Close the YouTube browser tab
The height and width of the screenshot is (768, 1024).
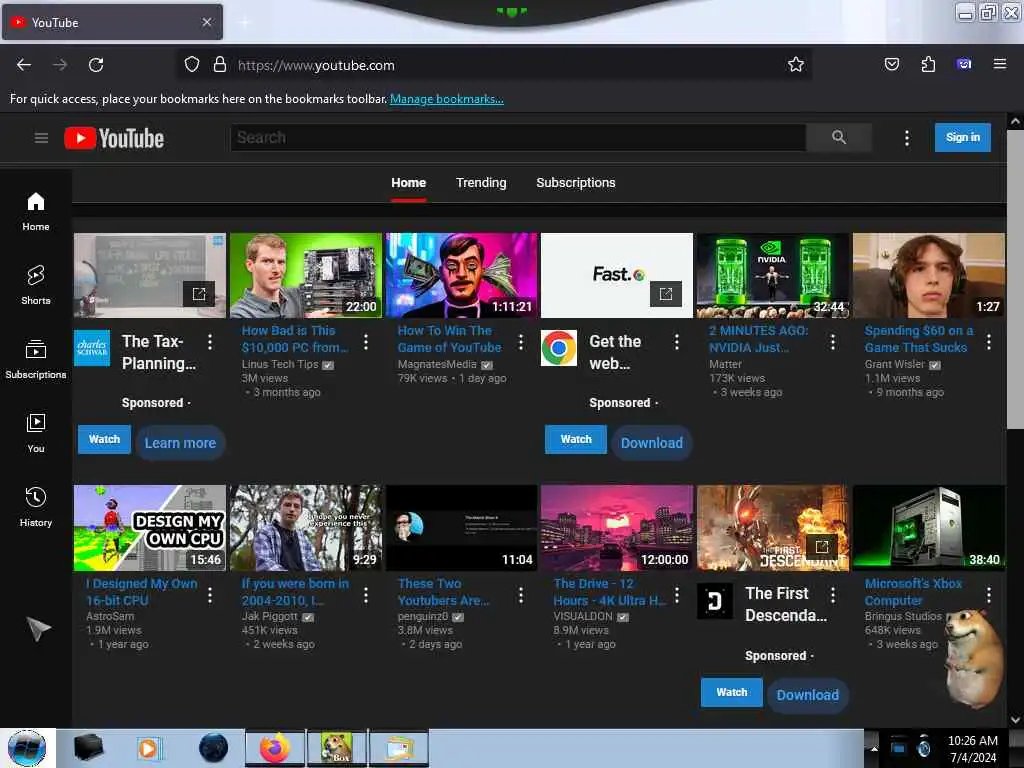(x=206, y=22)
